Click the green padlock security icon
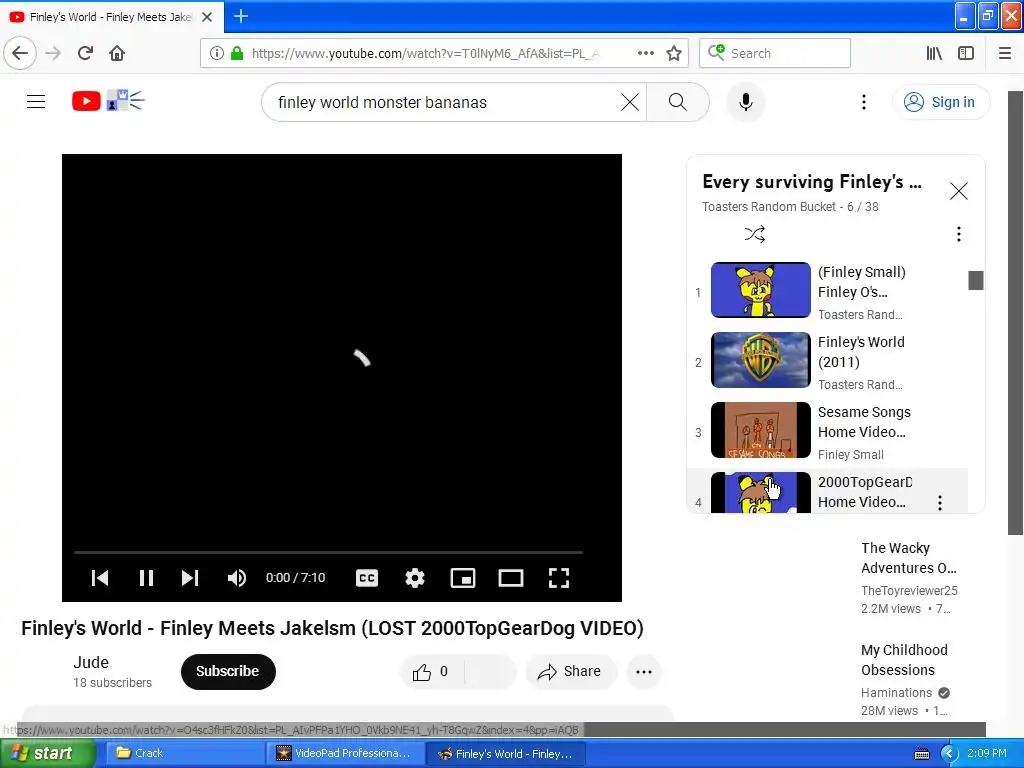The width and height of the screenshot is (1024, 768). (x=237, y=53)
